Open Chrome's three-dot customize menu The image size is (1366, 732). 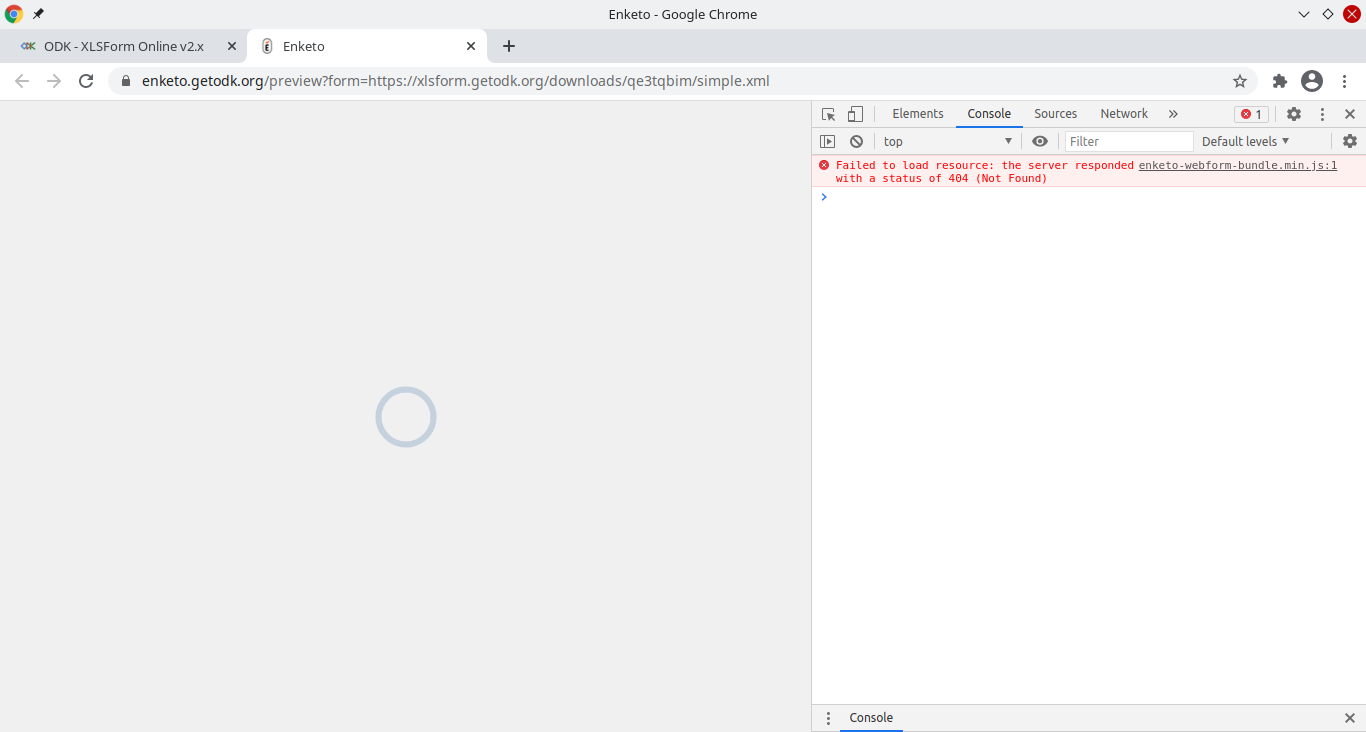1343,81
